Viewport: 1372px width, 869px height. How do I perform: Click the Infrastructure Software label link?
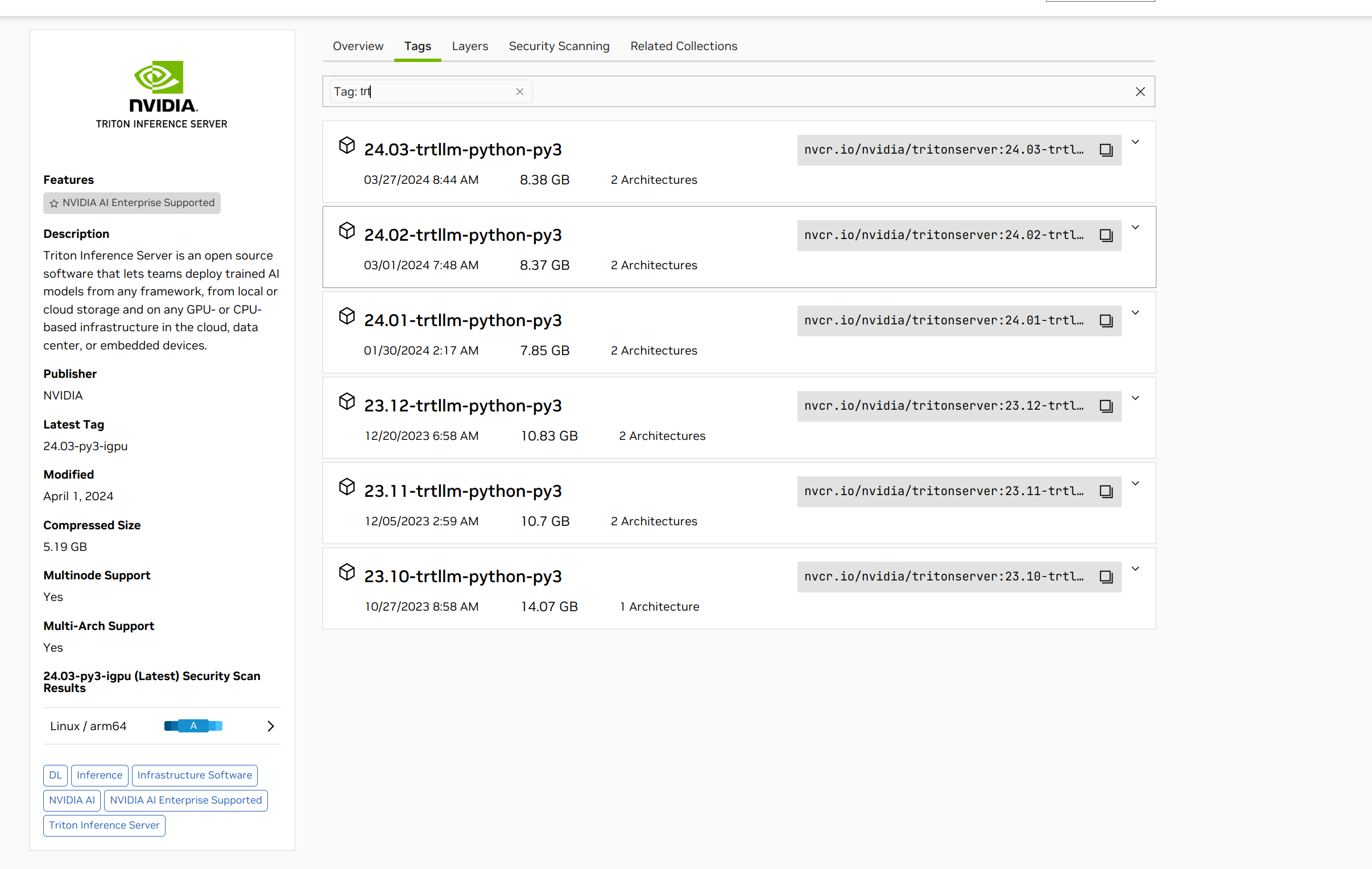(x=195, y=775)
